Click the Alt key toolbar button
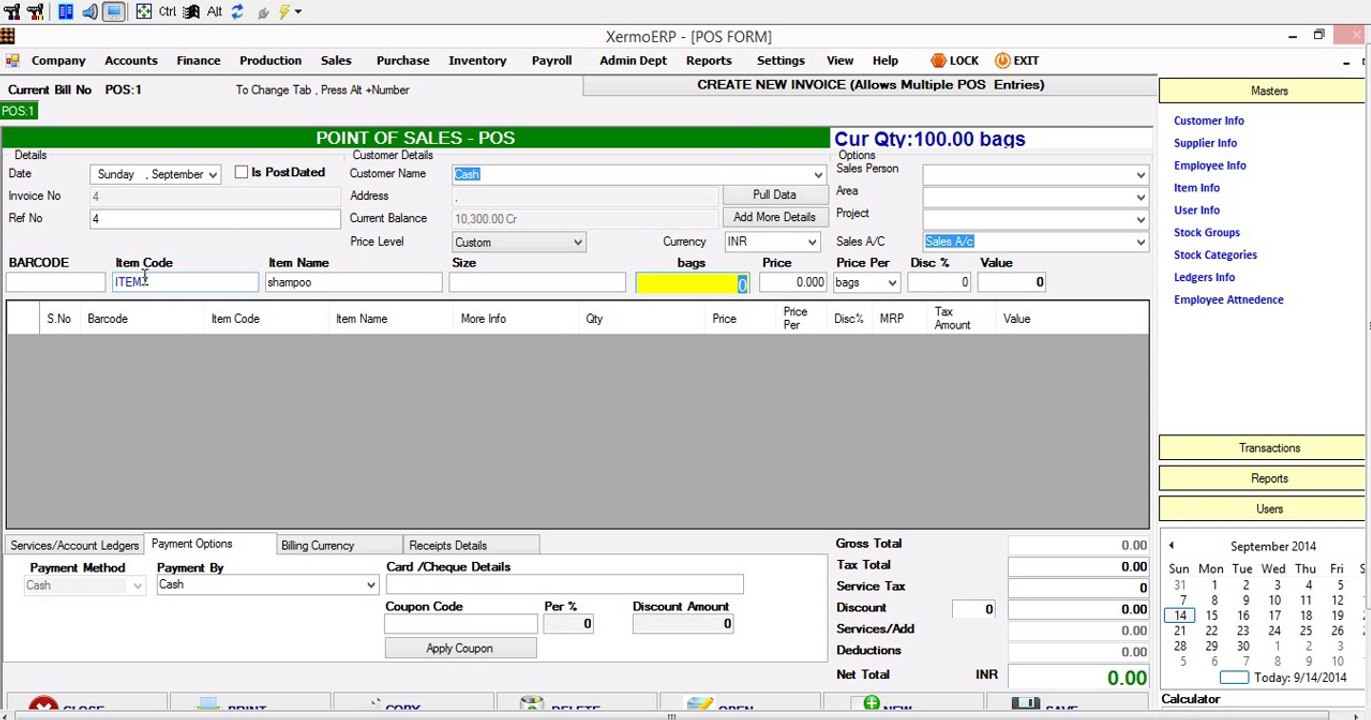 pyautogui.click(x=214, y=12)
